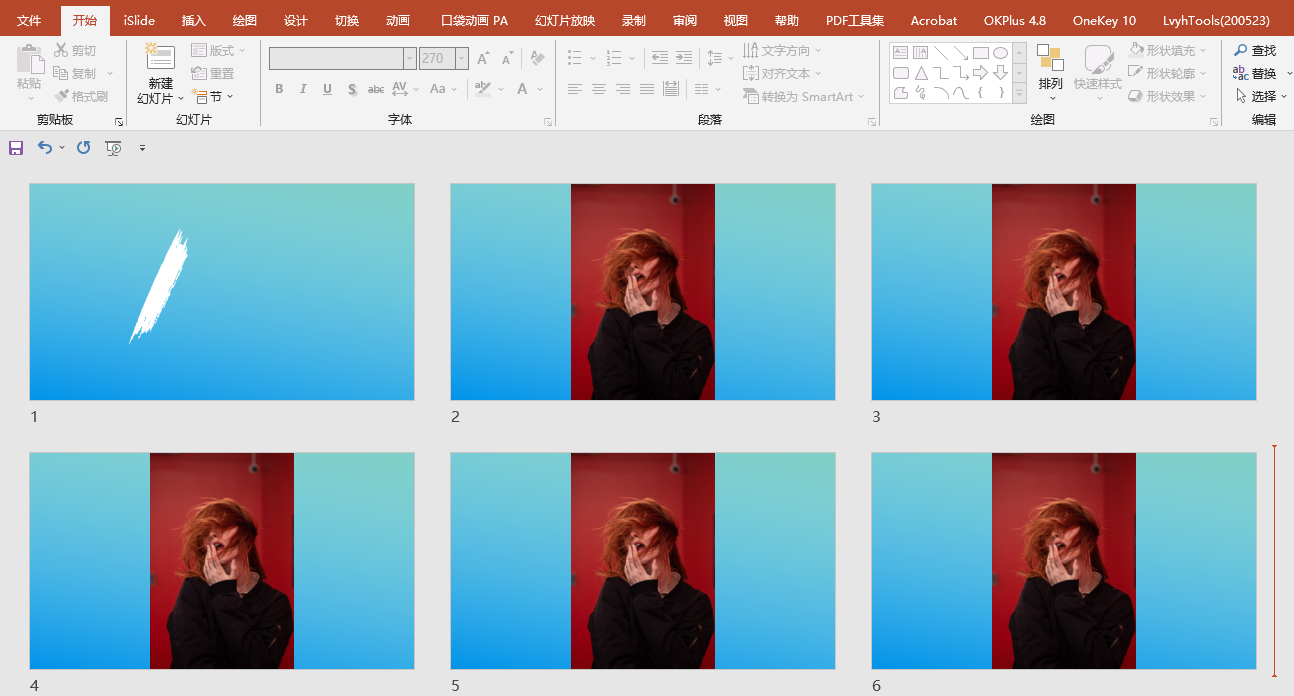This screenshot has height=696, width=1294.
Task: Click the text highlight color icon
Action: pos(483,89)
